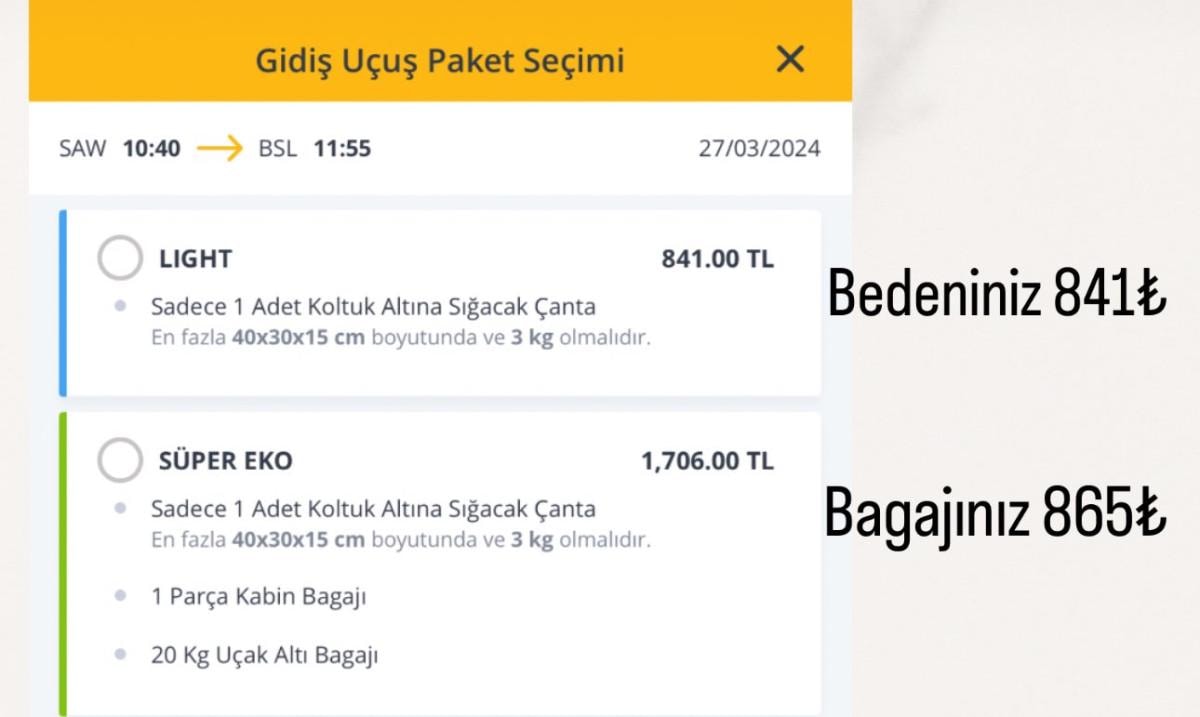Click the 1,706.00 TL price
This screenshot has height=717, width=1200.
coord(707,461)
